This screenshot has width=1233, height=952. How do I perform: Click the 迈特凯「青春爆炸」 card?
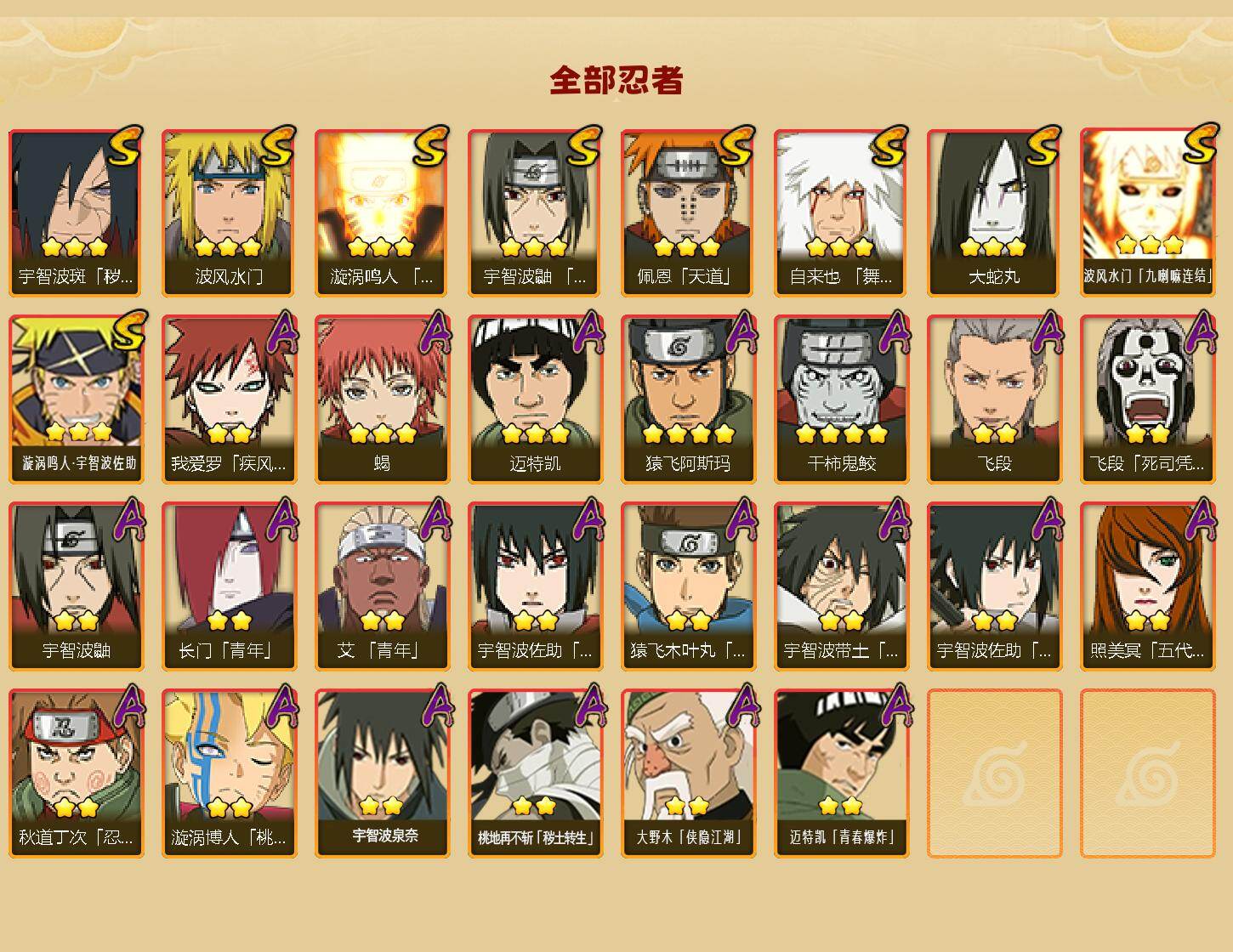841,773
